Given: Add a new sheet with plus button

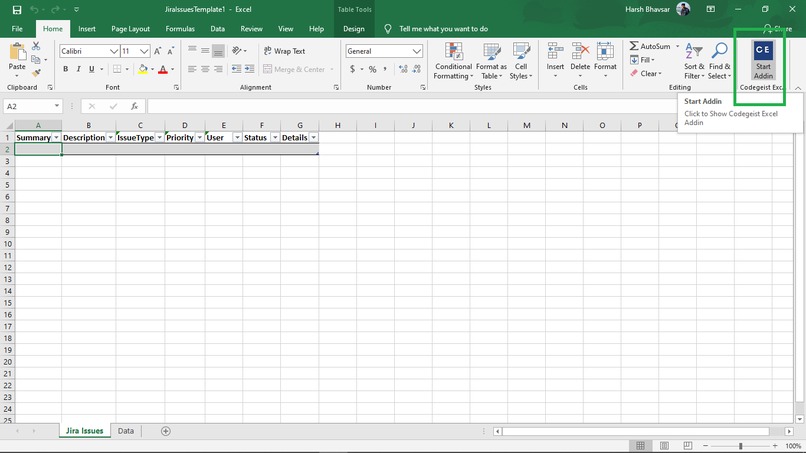Looking at the screenshot, I should 166,431.
